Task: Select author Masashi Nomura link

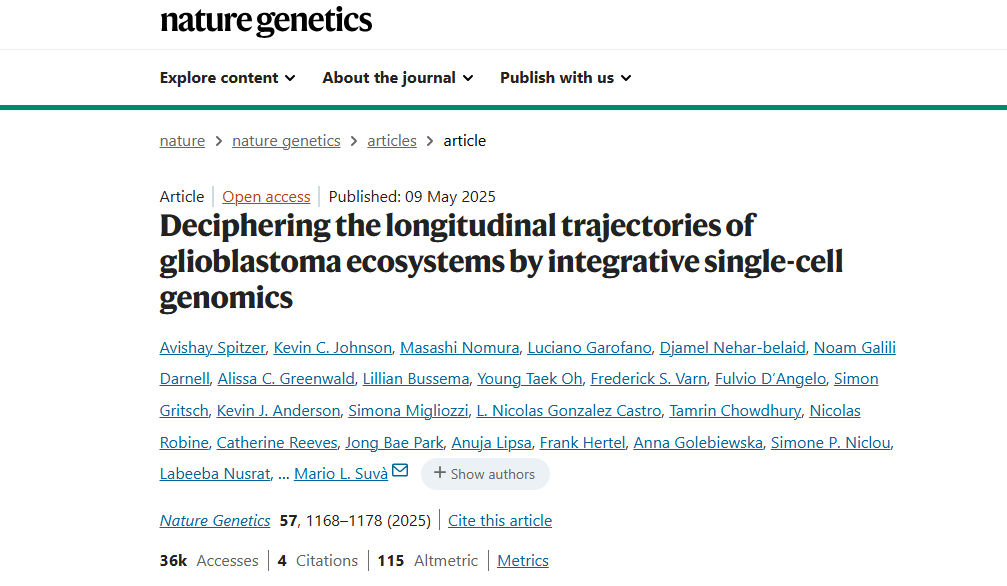Action: pos(460,348)
